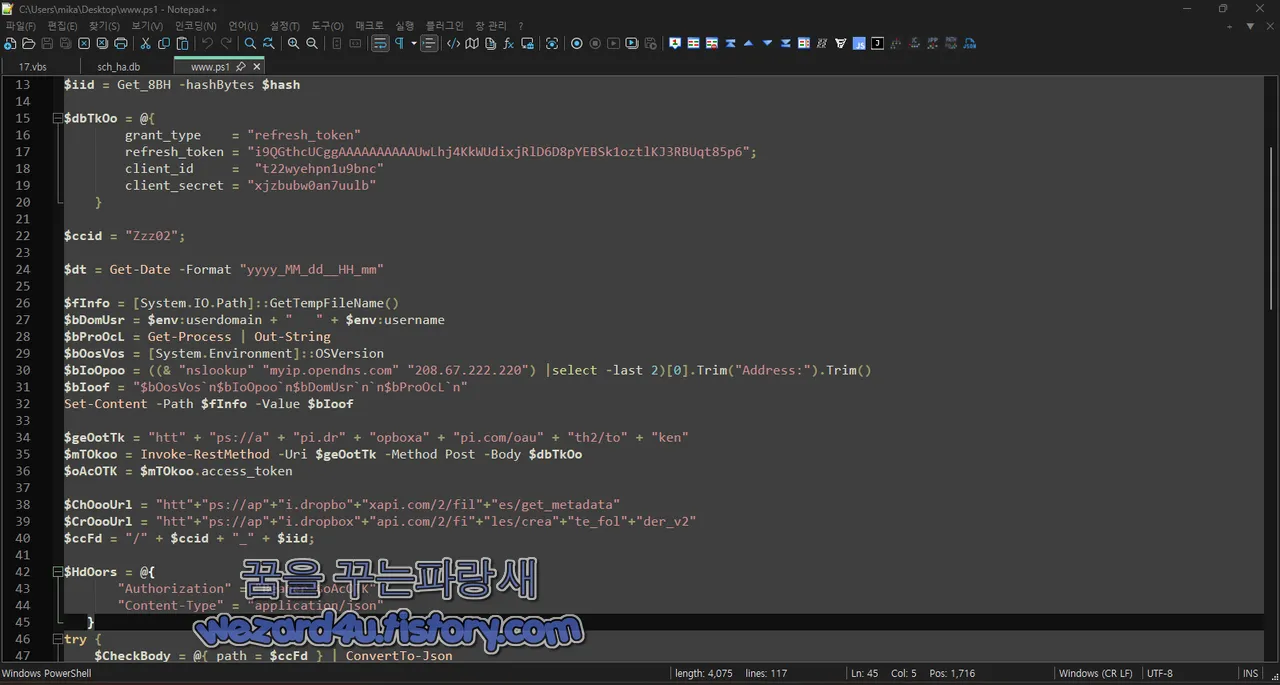Click the XML/code tag toolbar icon
The width and height of the screenshot is (1280, 685).
point(453,44)
